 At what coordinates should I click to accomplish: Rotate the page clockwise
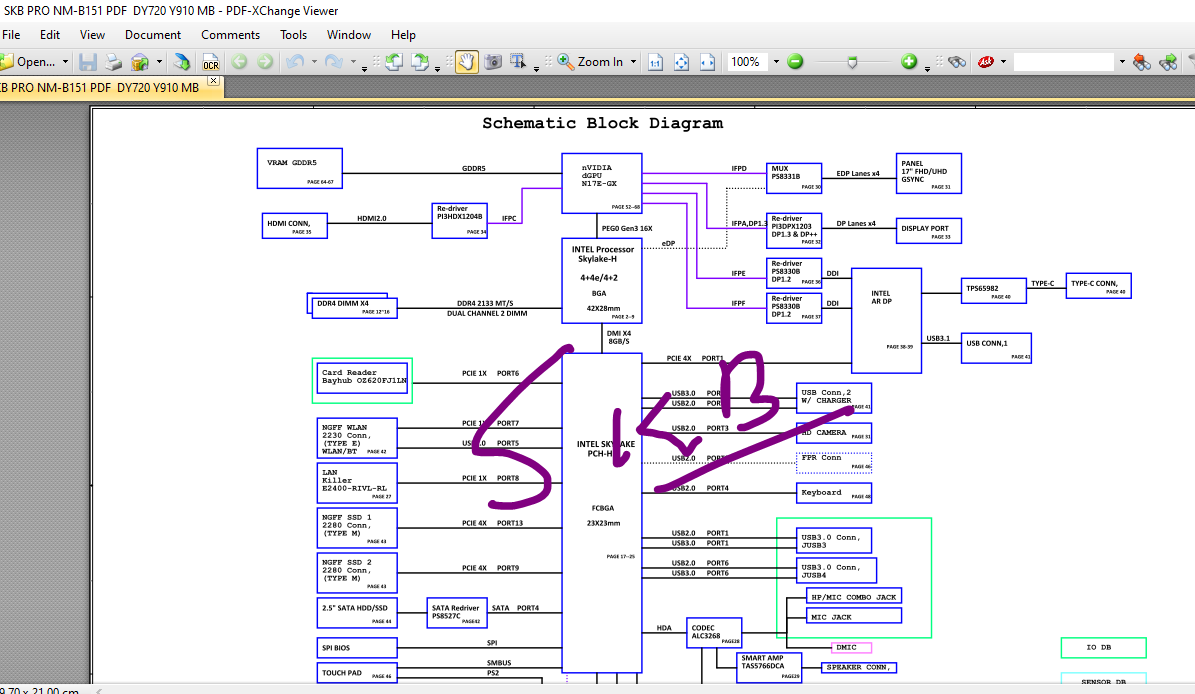(420, 62)
